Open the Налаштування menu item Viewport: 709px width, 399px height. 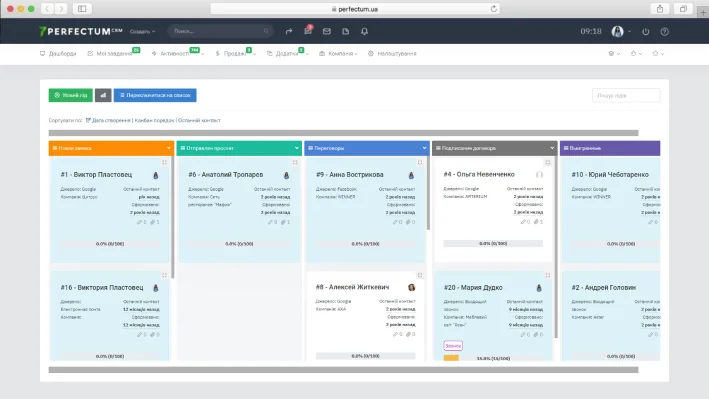[392, 53]
